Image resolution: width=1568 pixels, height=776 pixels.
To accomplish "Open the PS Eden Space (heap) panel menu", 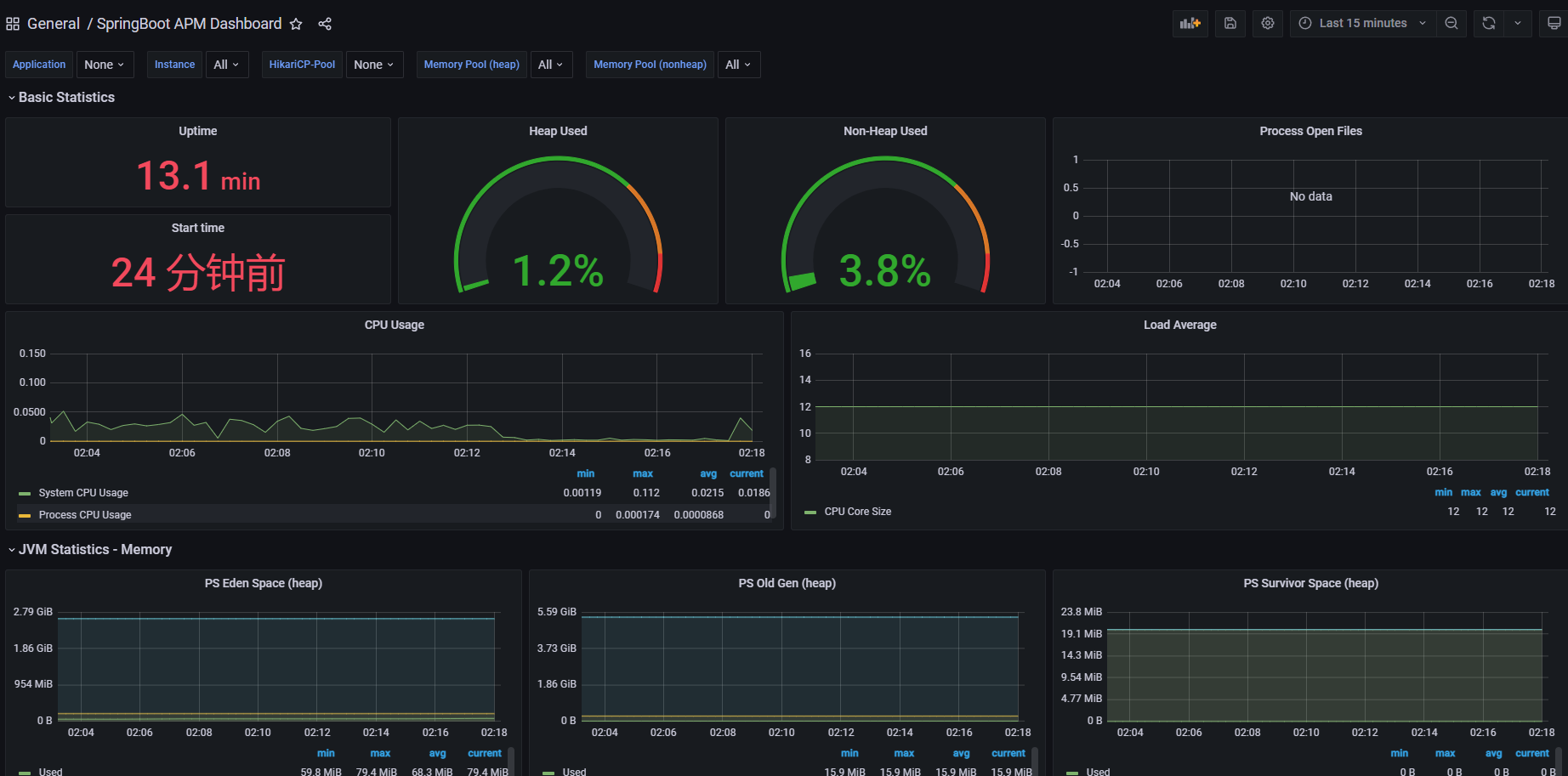I will pyautogui.click(x=264, y=583).
